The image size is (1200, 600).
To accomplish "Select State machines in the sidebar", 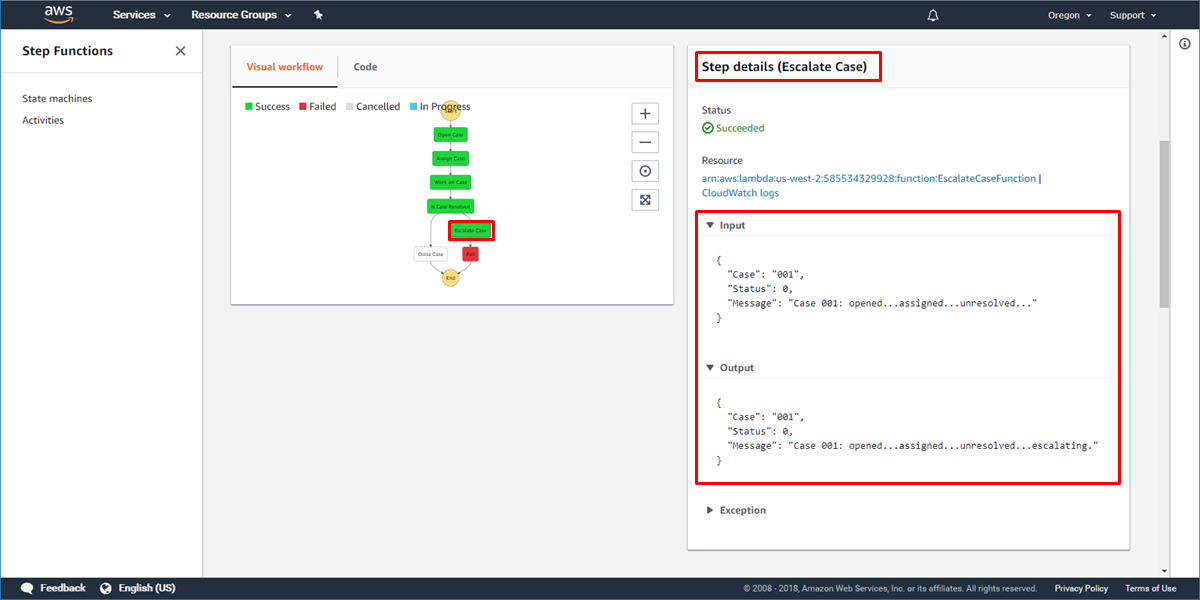I will (x=56, y=98).
